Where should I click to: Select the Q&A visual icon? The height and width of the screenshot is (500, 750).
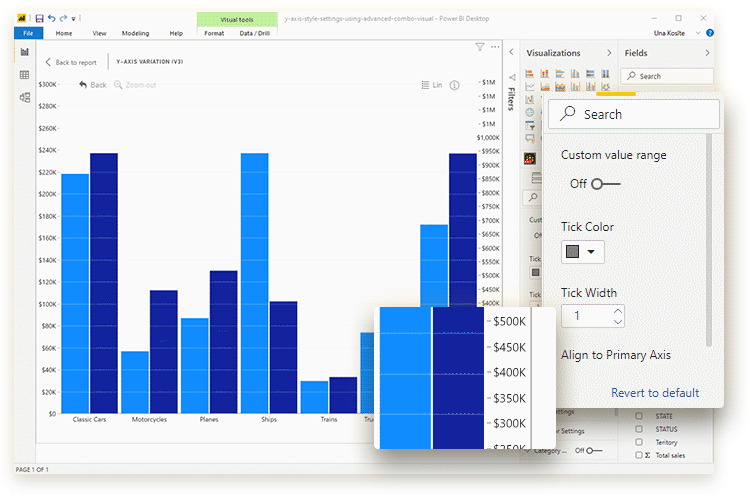pos(530,139)
